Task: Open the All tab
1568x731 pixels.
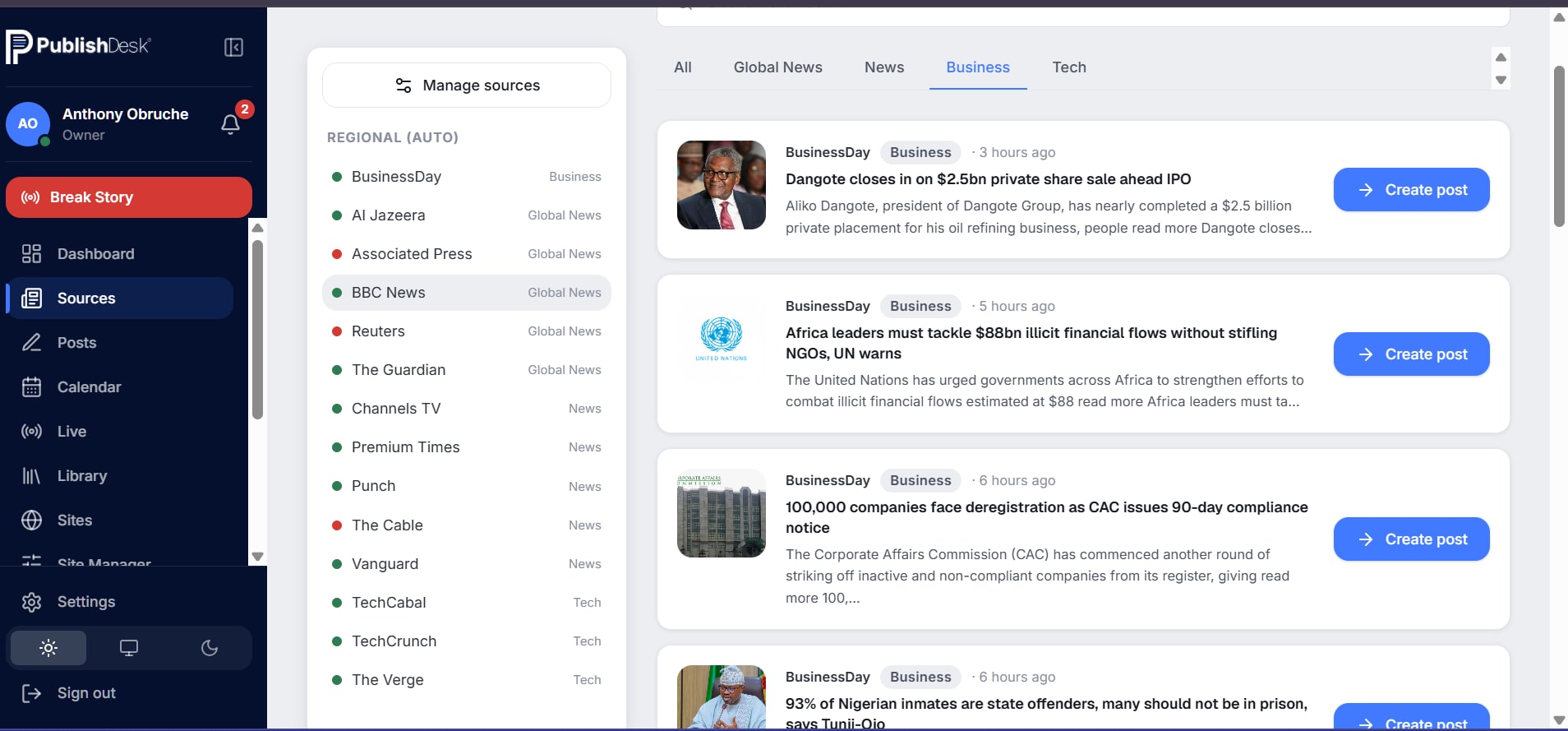Action: (683, 67)
